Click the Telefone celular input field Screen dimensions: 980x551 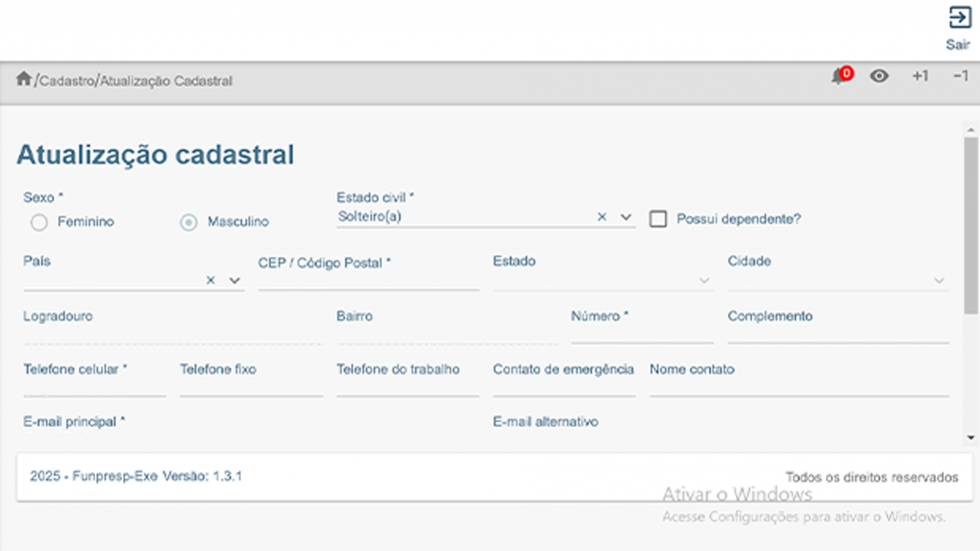click(94, 388)
